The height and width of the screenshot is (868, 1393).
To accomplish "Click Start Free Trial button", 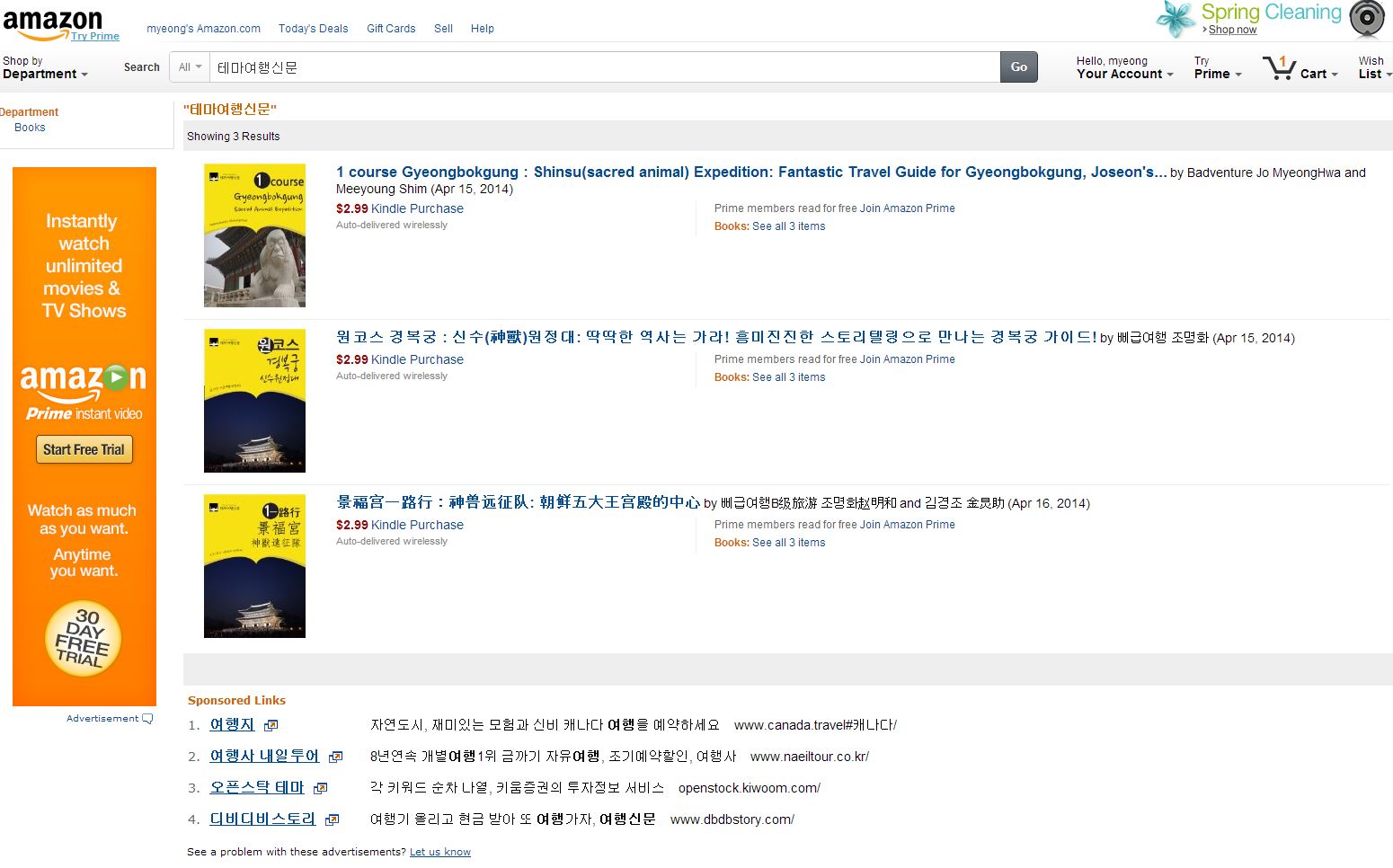I will (84, 449).
